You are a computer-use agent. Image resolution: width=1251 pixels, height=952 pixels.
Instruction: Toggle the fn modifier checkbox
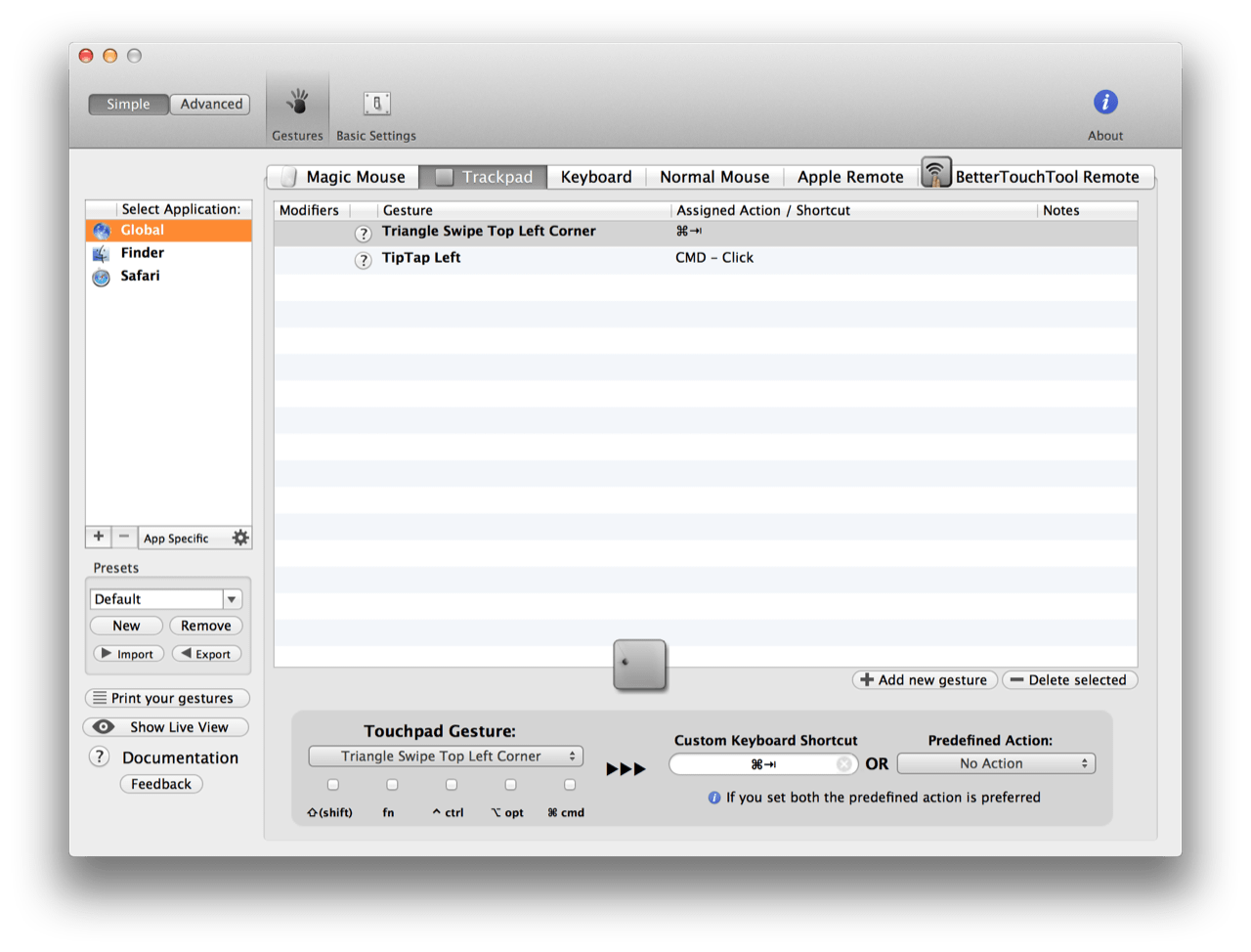(392, 785)
